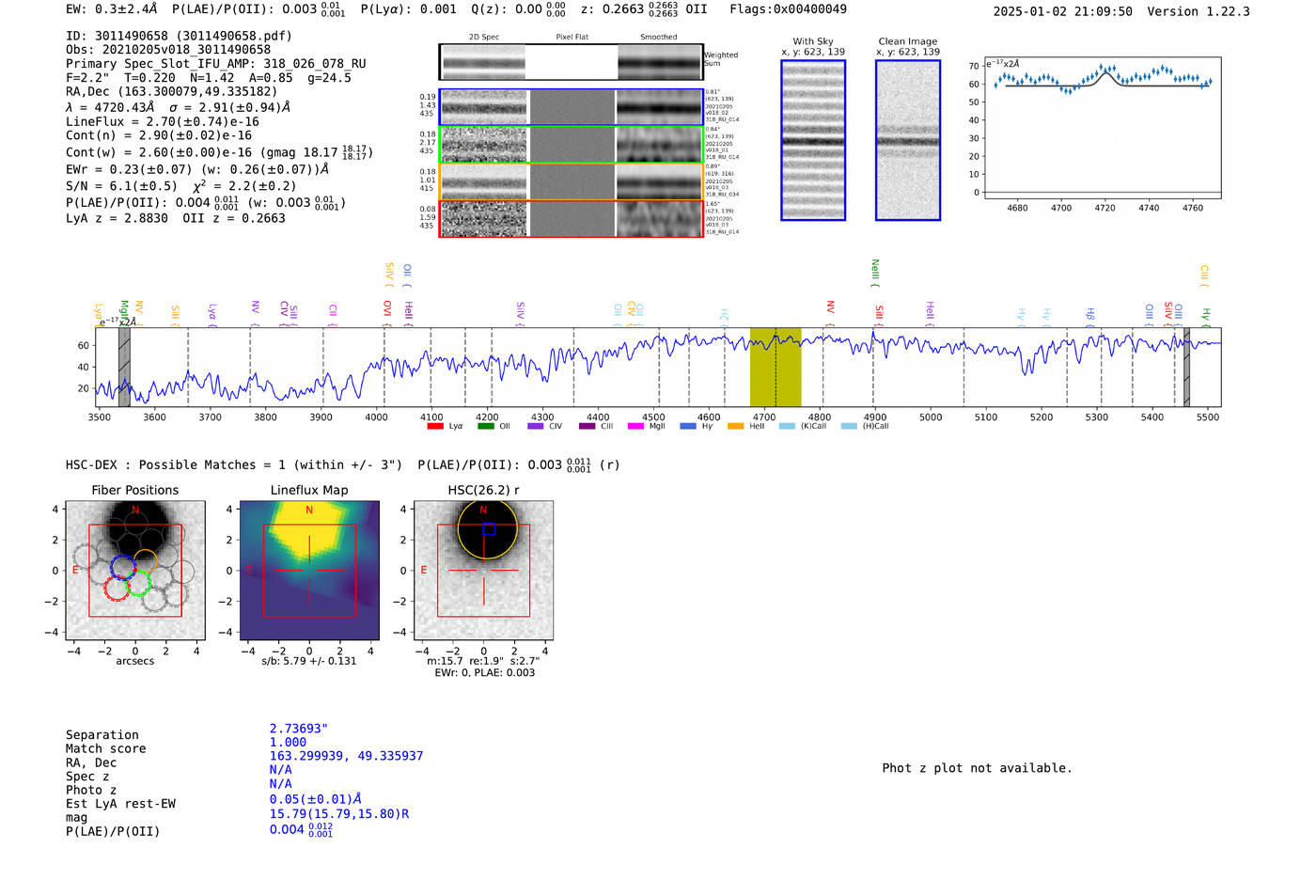The width and height of the screenshot is (1316, 896).
Task: Click the (H)CaII legend swatch
Action: 849,426
